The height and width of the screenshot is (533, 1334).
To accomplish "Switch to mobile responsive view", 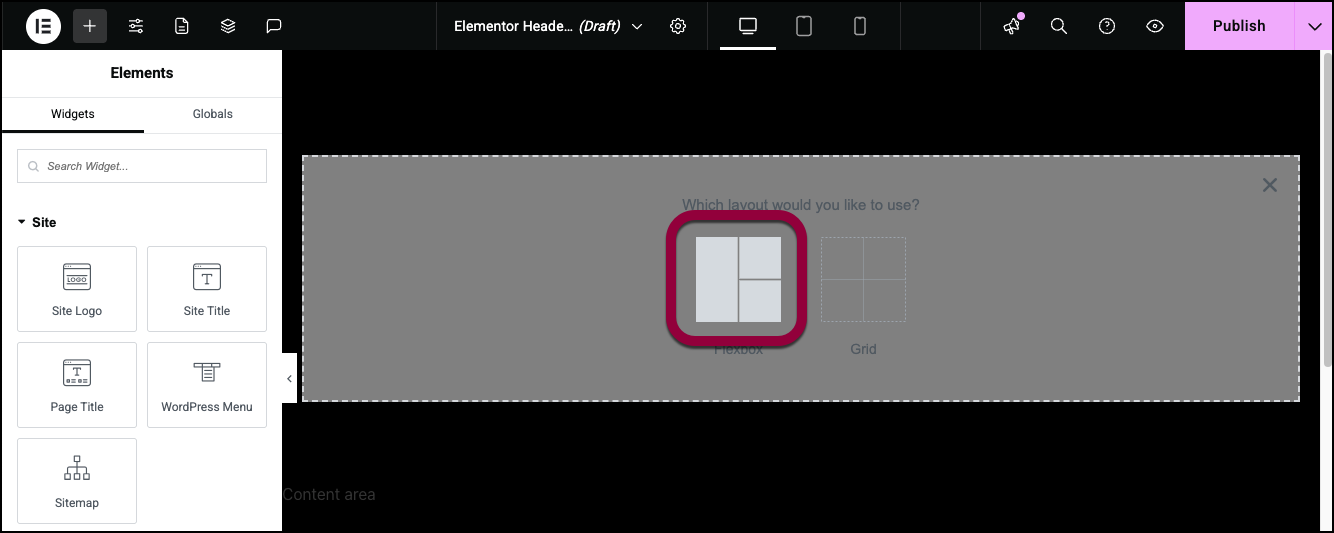I will (860, 26).
